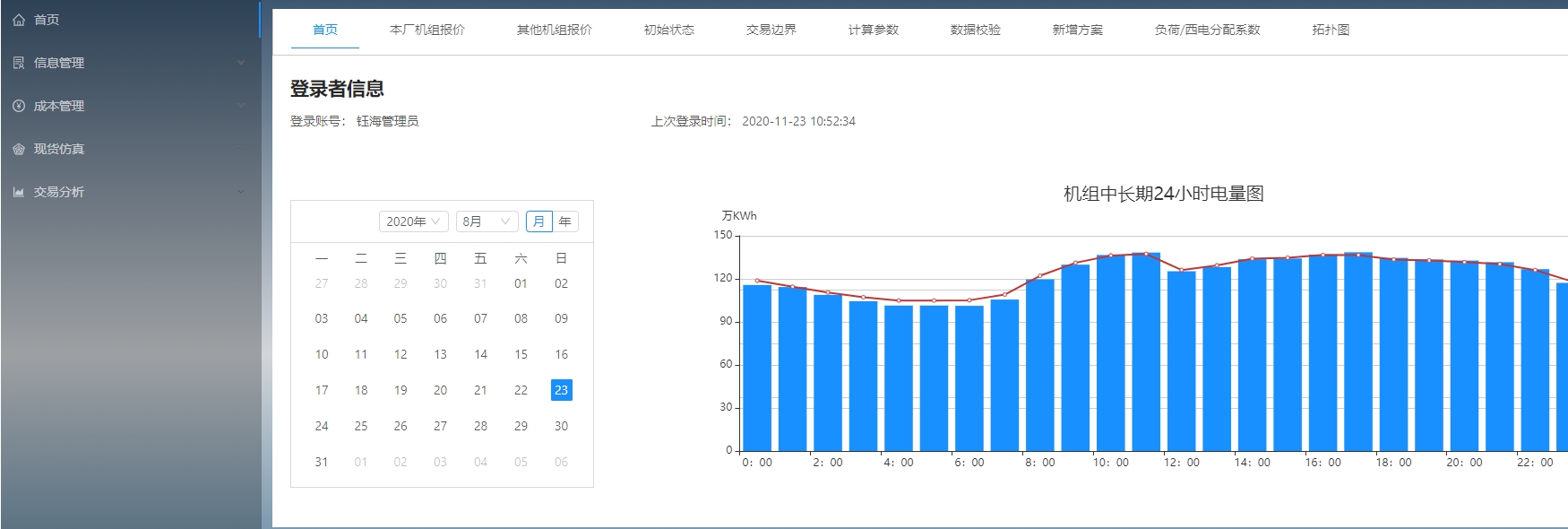Expand the 成本管理 menu chevron
Image resolution: width=1568 pixels, height=529 pixels.
click(240, 106)
